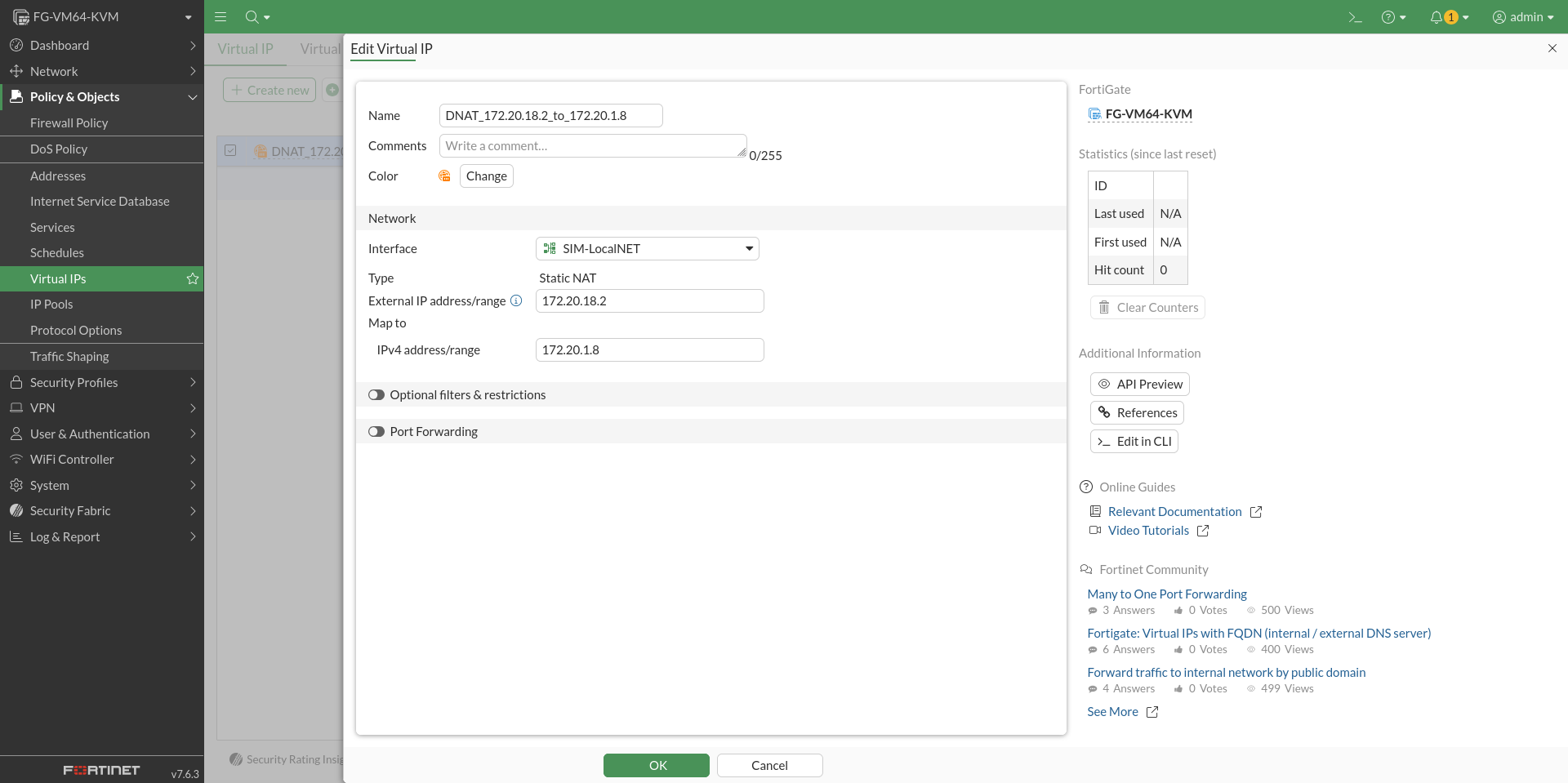
Task: Click the References button
Action: [x=1137, y=412]
